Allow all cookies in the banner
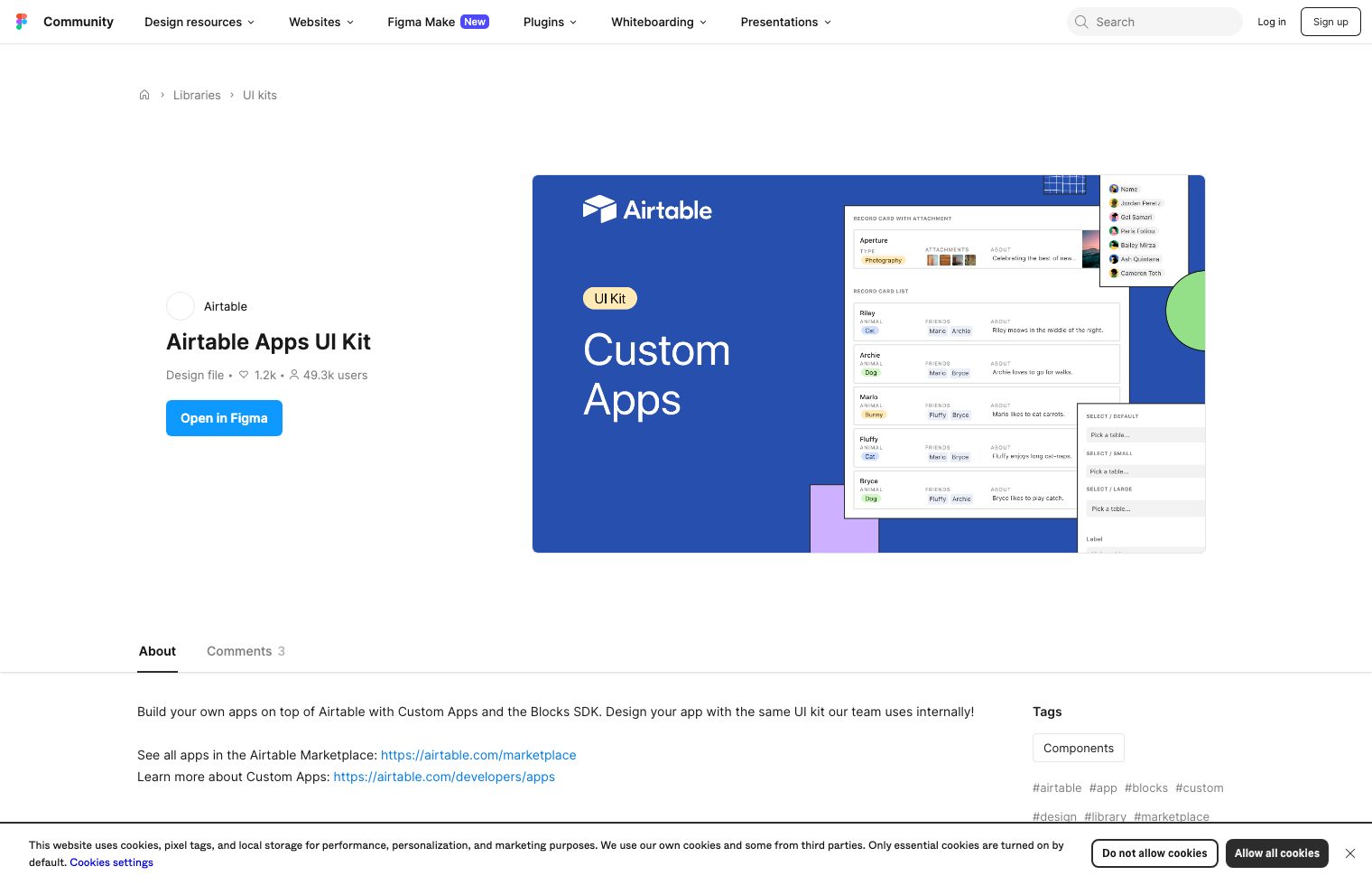The height and width of the screenshot is (885, 1372). (1277, 852)
